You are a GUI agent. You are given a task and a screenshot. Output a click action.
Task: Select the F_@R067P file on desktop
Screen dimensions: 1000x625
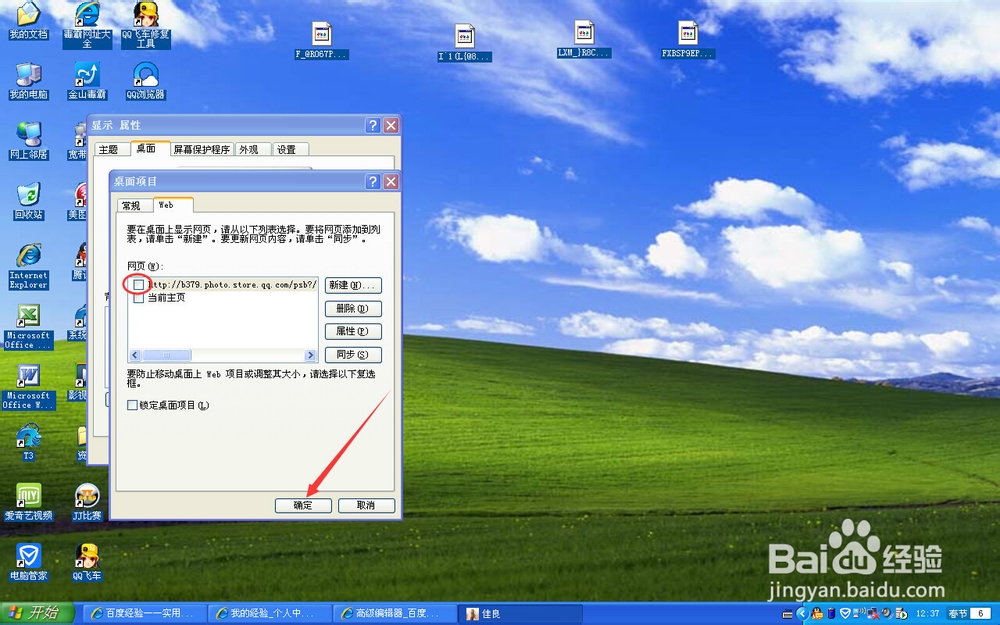(321, 40)
